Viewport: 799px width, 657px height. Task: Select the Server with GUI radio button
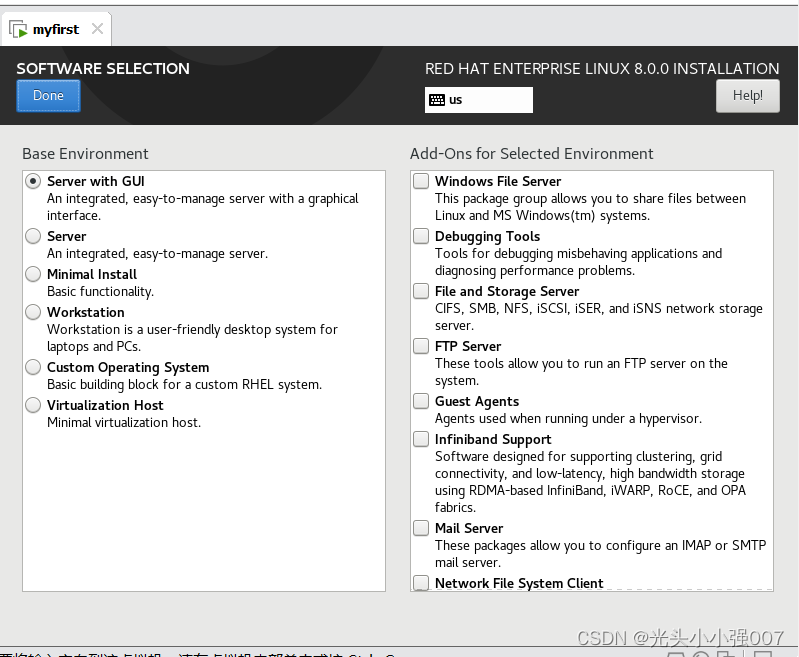pos(33,181)
